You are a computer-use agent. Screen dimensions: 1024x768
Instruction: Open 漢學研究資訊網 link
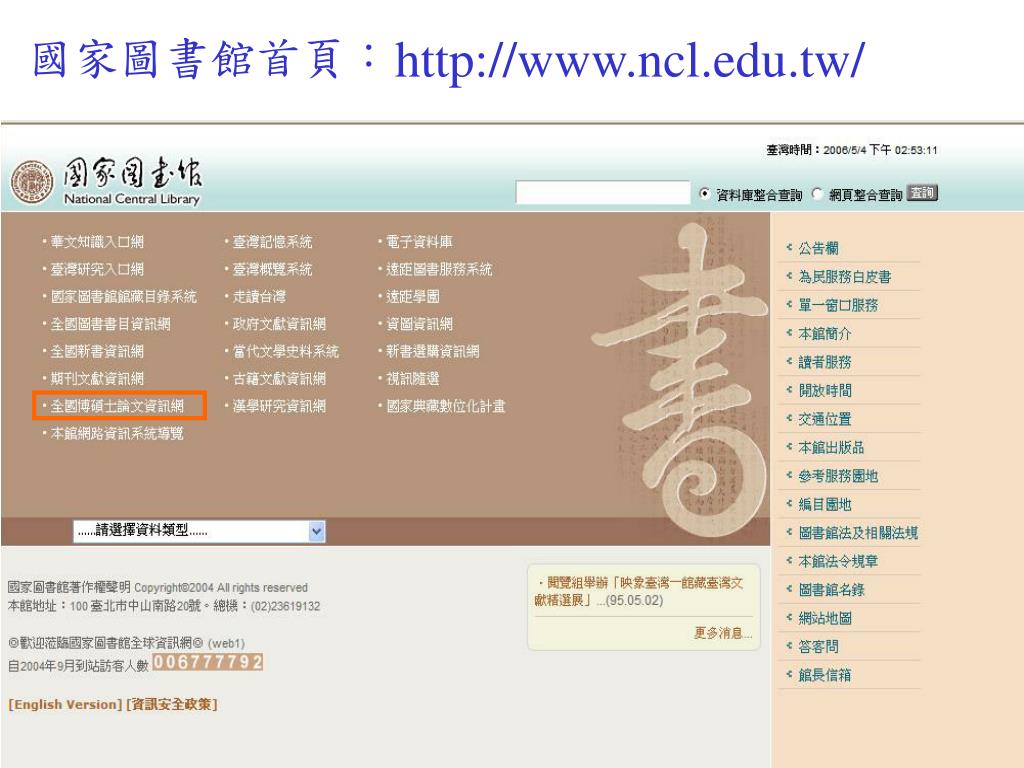click(279, 406)
